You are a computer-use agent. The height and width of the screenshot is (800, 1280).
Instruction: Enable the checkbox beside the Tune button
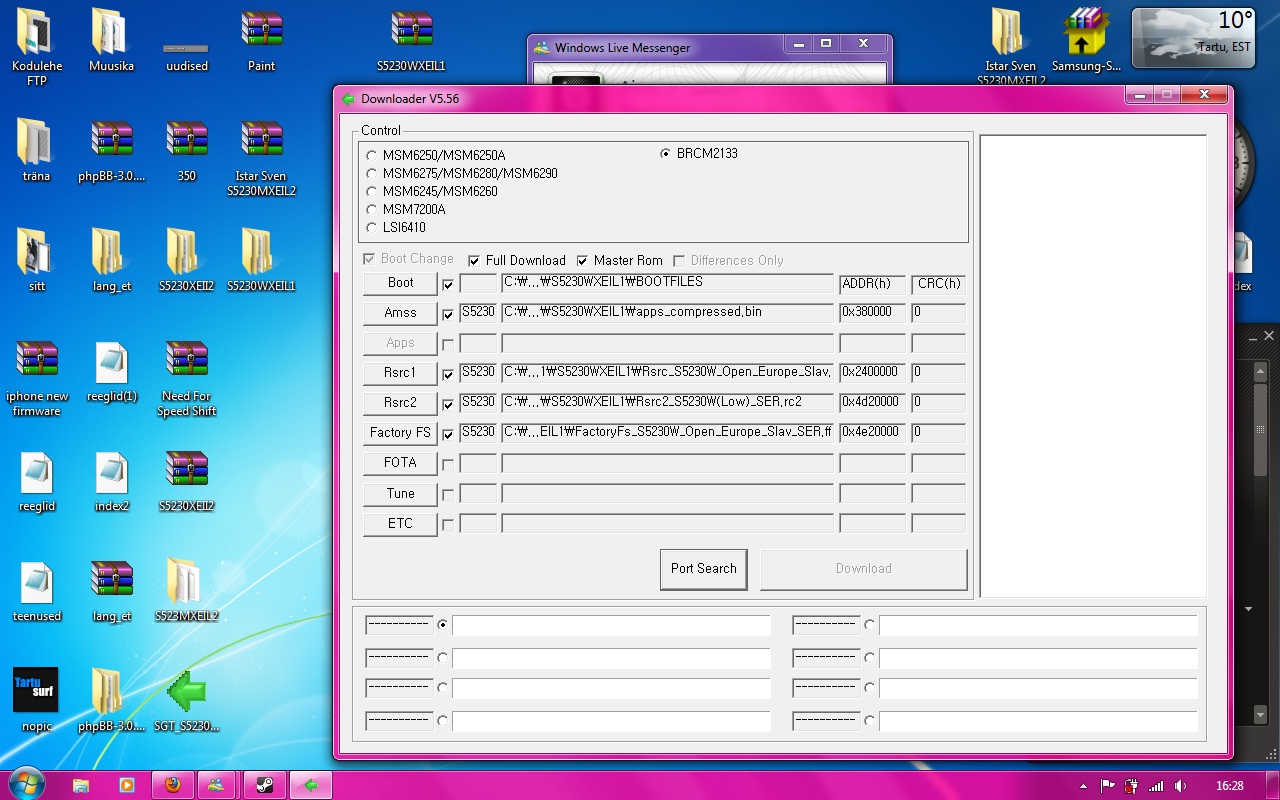448,495
